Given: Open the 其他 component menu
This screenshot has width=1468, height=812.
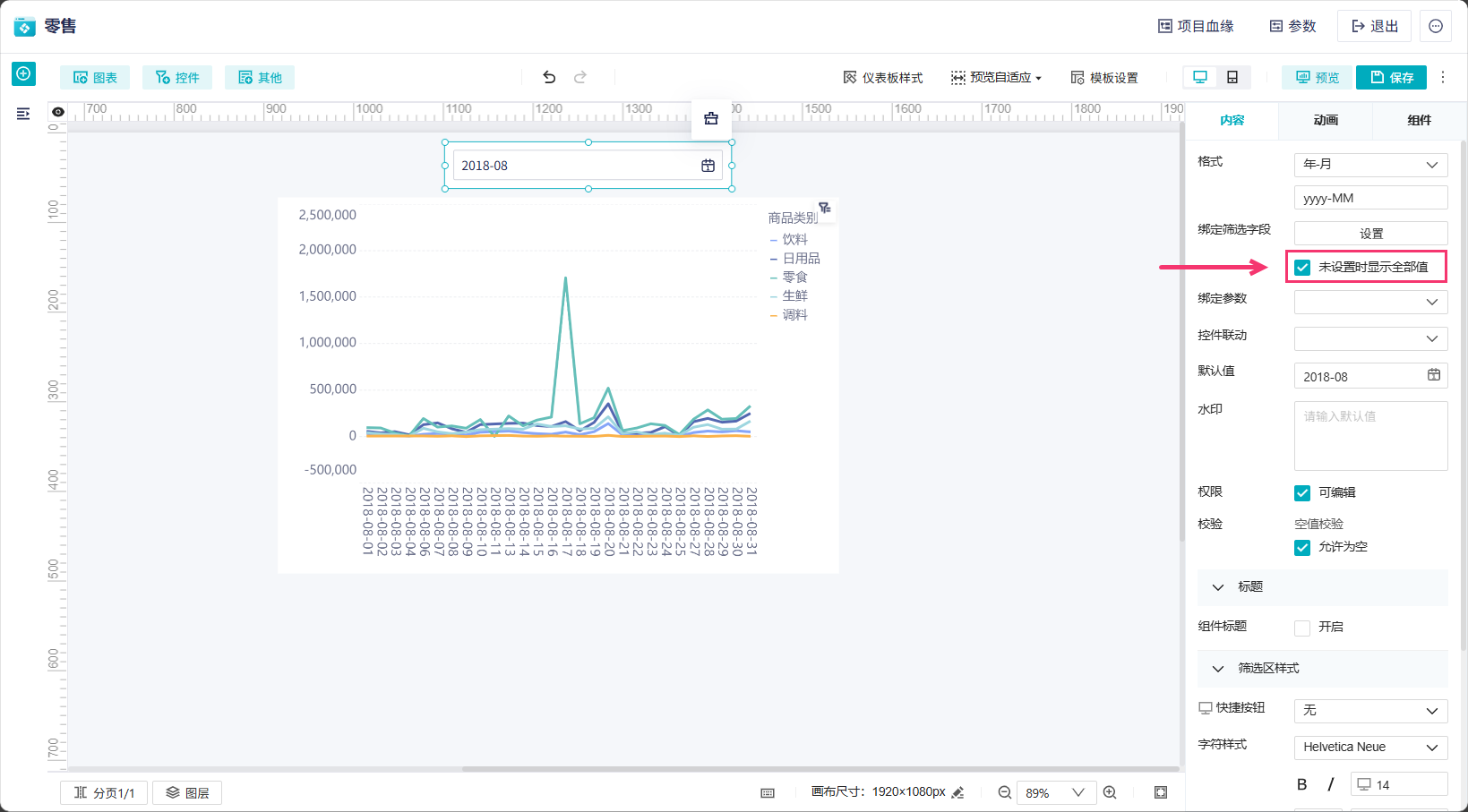Looking at the screenshot, I should 260,78.
